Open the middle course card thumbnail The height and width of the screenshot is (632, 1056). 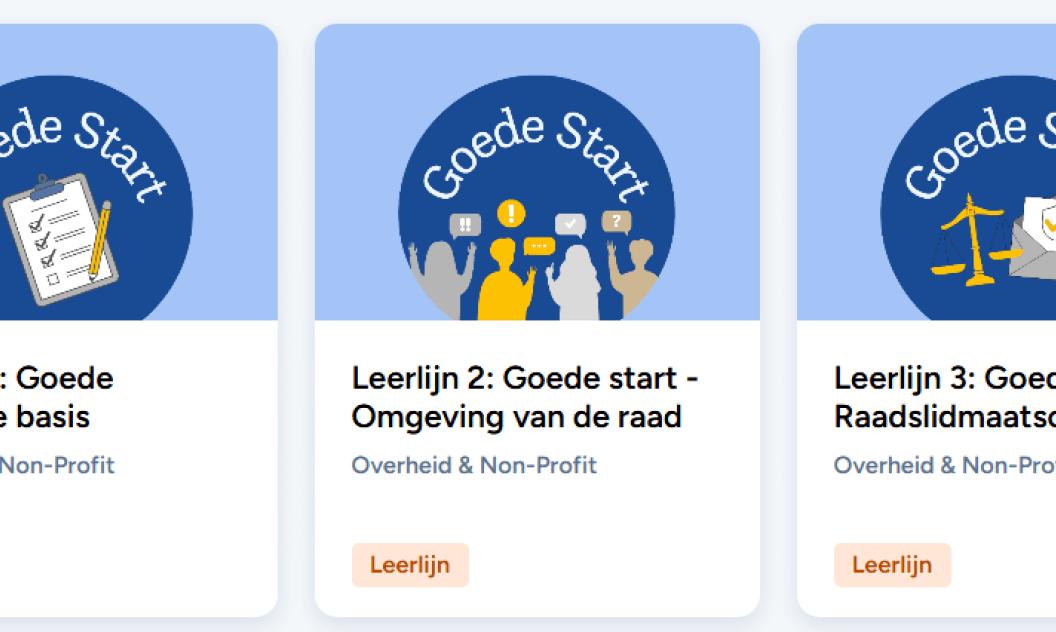tap(536, 170)
